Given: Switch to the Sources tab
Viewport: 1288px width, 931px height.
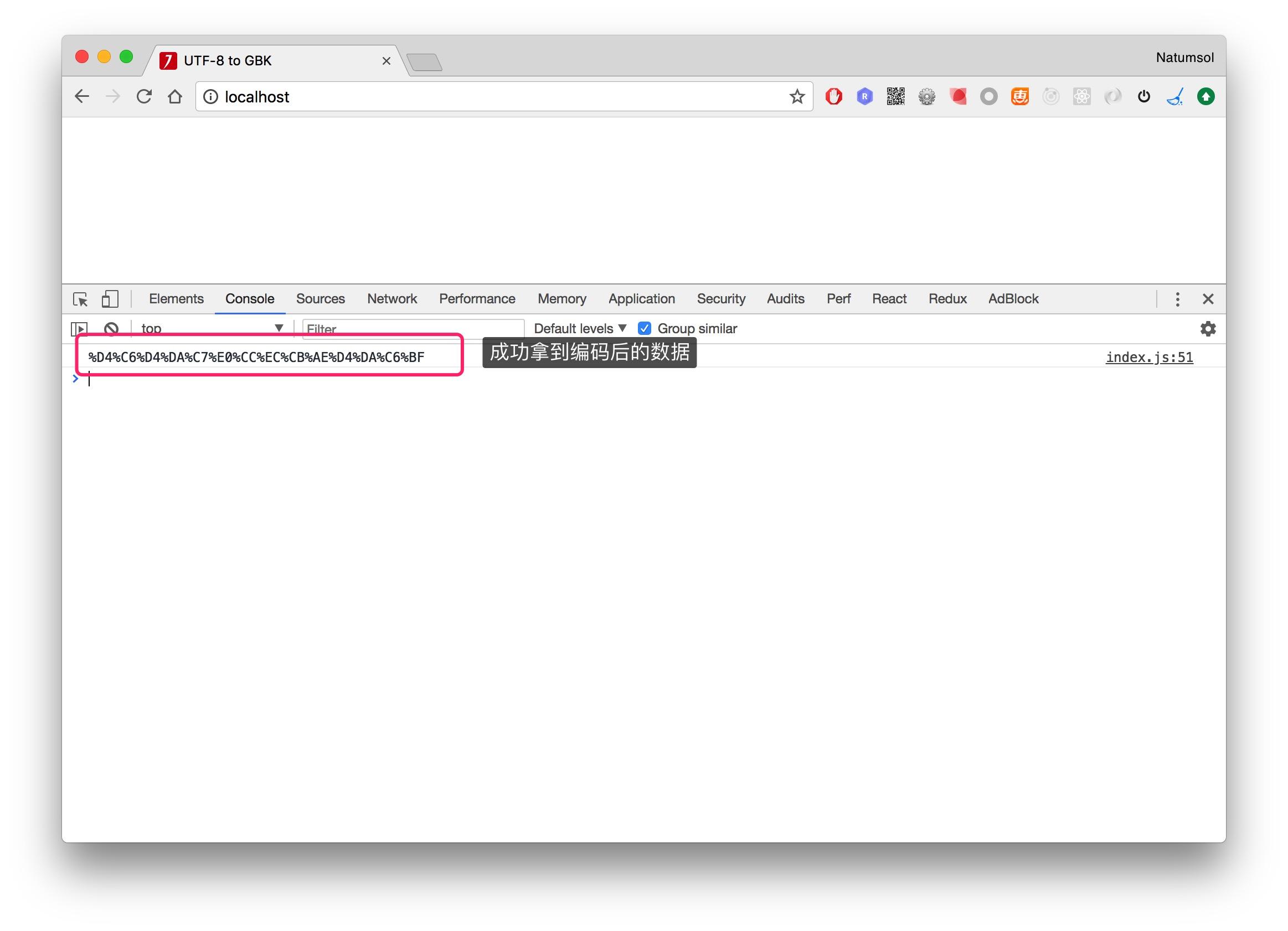Looking at the screenshot, I should pyautogui.click(x=320, y=299).
